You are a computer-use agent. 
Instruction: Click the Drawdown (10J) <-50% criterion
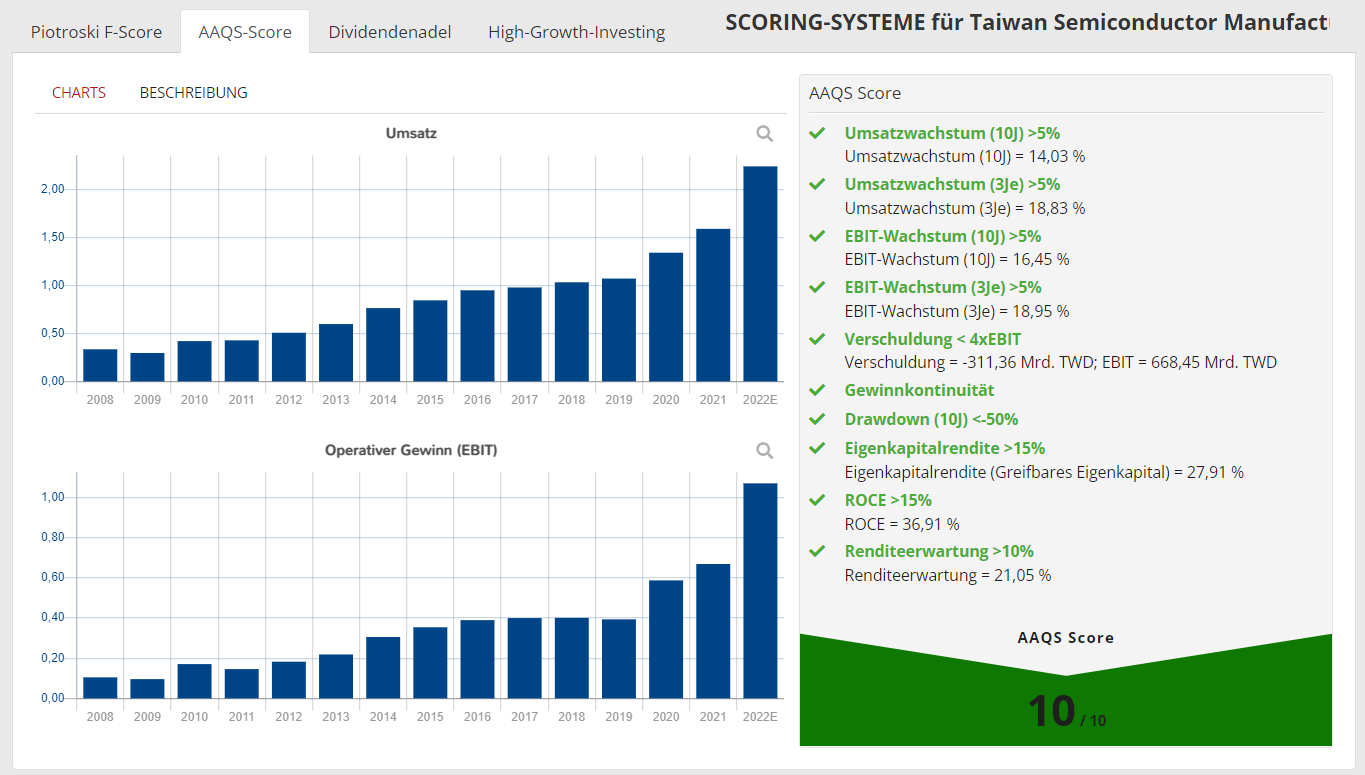pos(931,419)
